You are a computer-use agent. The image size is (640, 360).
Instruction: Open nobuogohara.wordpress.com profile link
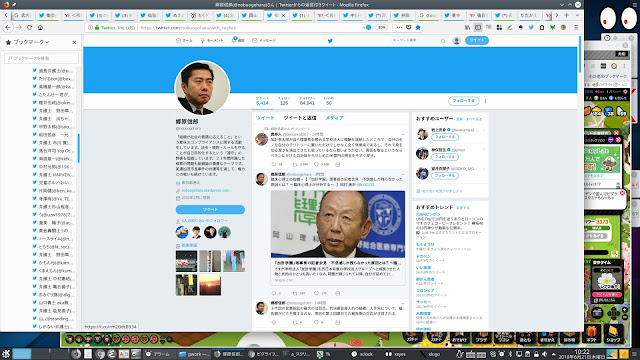pyautogui.click(x=205, y=190)
